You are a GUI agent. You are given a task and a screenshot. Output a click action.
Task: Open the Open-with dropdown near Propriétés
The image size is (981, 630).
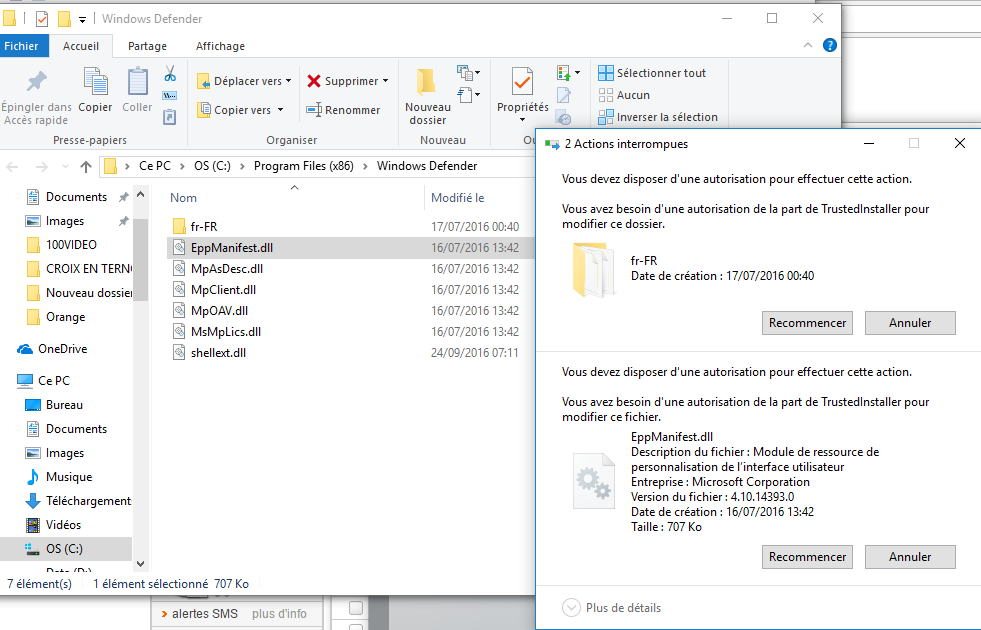tap(577, 73)
